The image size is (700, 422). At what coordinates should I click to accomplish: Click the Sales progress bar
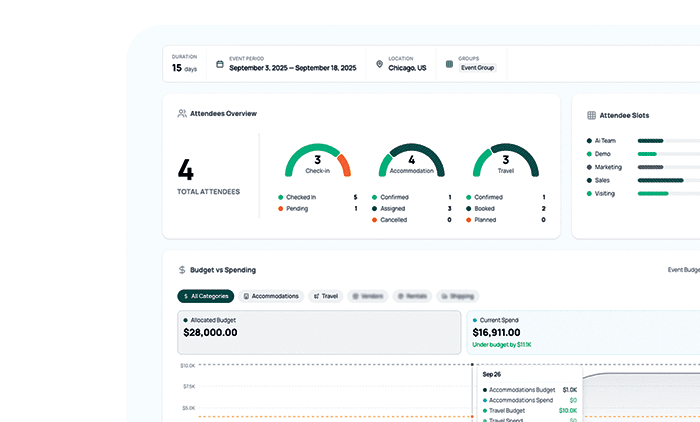(x=669, y=180)
